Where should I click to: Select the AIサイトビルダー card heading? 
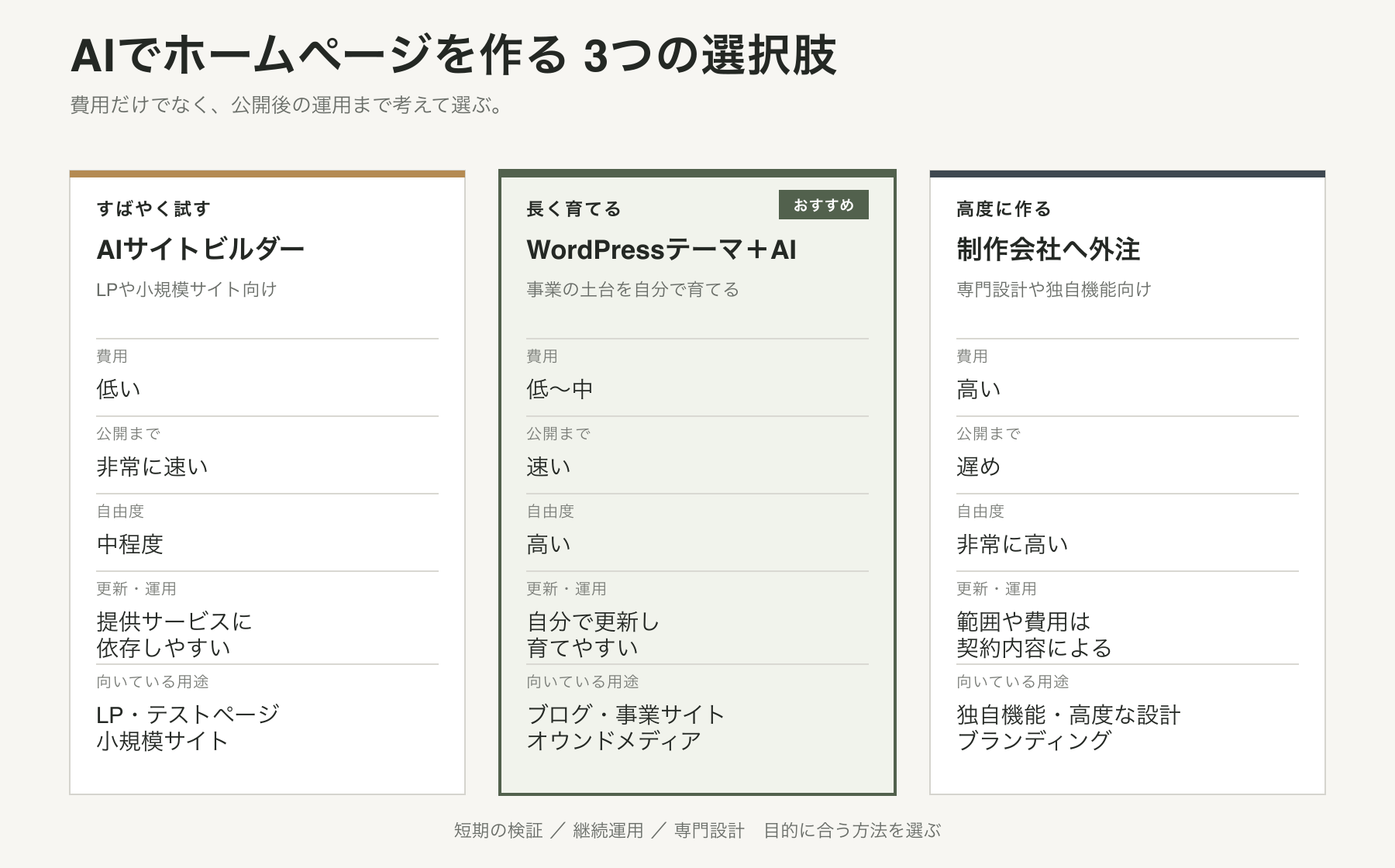[200, 250]
